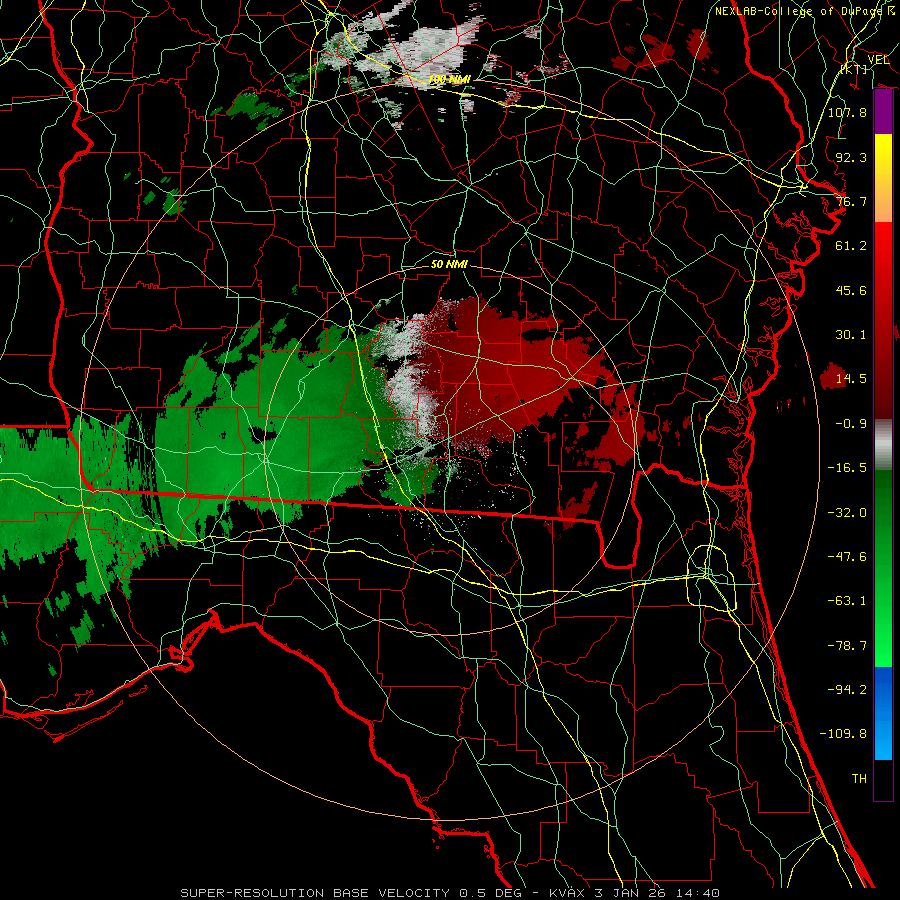Click the VEL legend title
900x900 pixels.
click(x=878, y=60)
